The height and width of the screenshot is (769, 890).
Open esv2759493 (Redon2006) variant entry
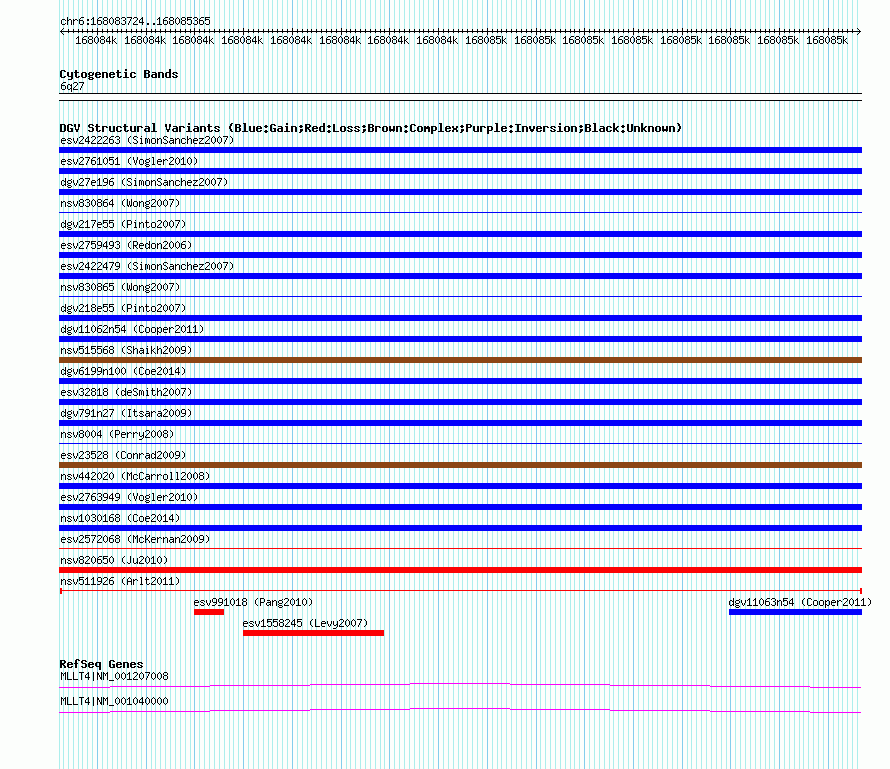126,245
